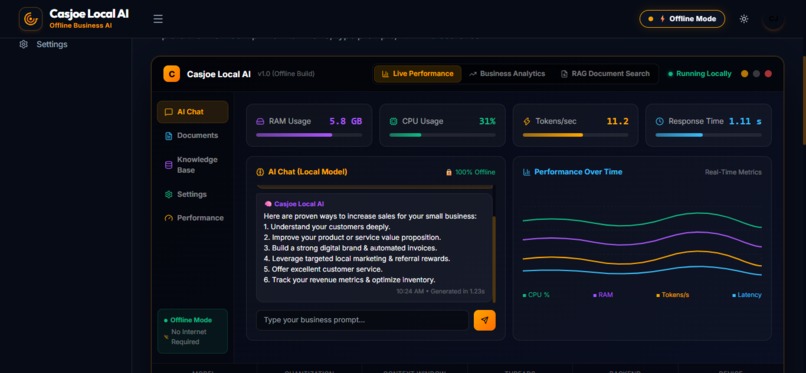Toggle the CPU % legend entry
Image resolution: width=806 pixels, height=373 pixels.
tap(536, 295)
